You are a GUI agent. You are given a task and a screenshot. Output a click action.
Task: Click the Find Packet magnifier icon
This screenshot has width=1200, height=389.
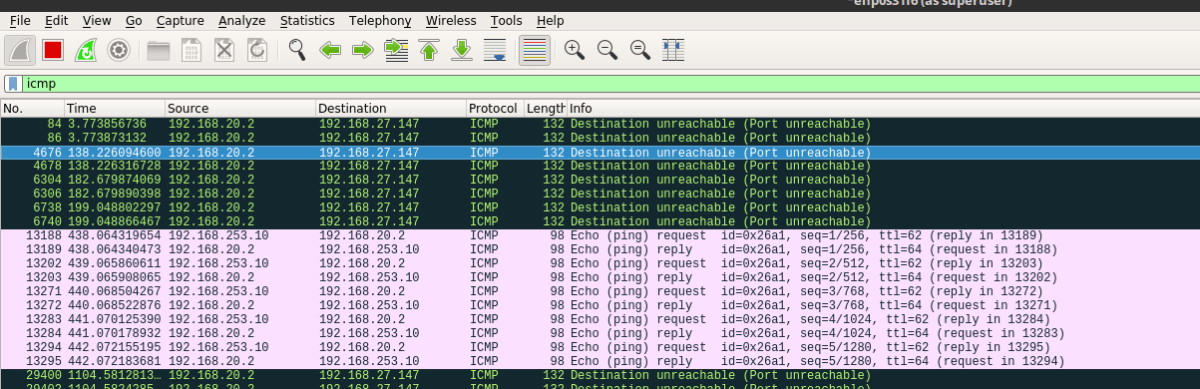click(x=297, y=49)
